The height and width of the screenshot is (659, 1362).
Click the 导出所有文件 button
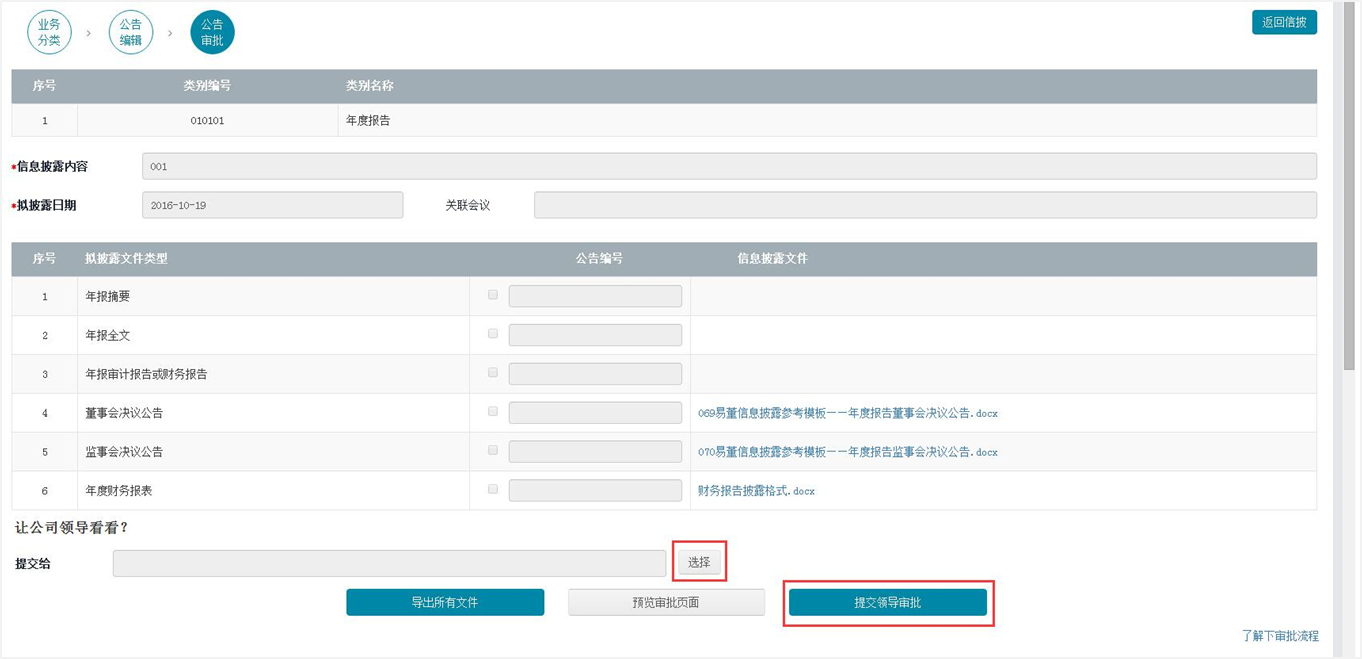[445, 602]
